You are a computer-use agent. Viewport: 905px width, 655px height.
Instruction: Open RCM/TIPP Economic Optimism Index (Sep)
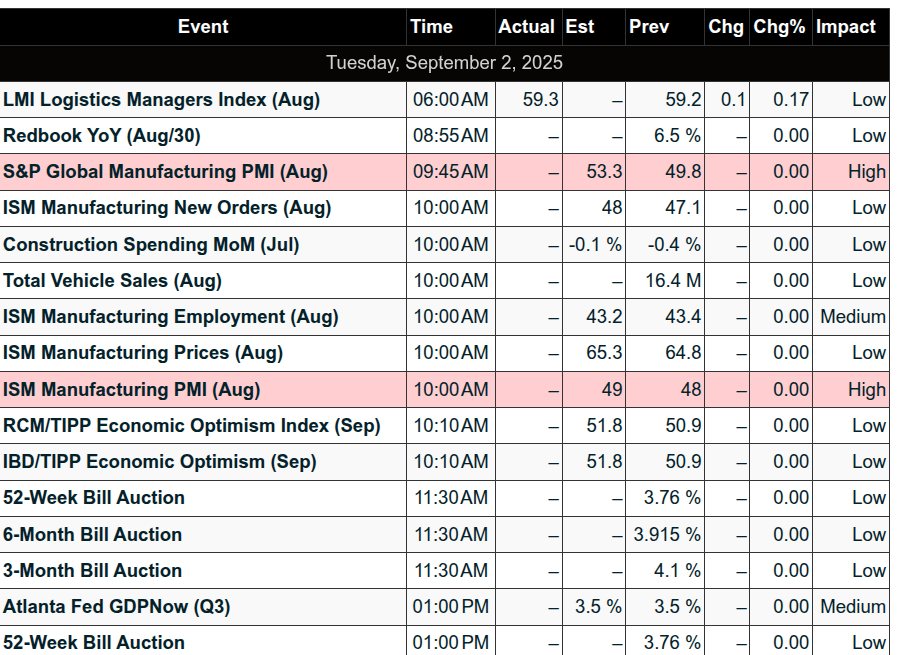point(192,426)
